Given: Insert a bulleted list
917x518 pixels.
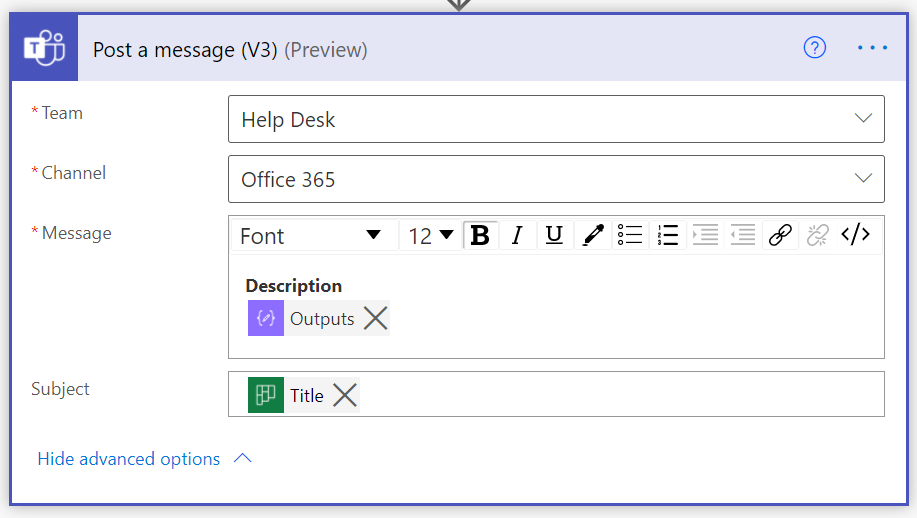Looking at the screenshot, I should 630,235.
